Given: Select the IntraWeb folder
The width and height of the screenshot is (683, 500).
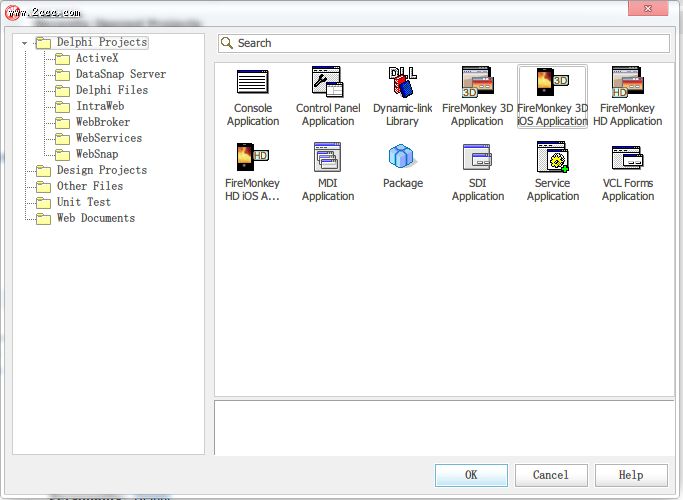Looking at the screenshot, I should click(x=90, y=106).
